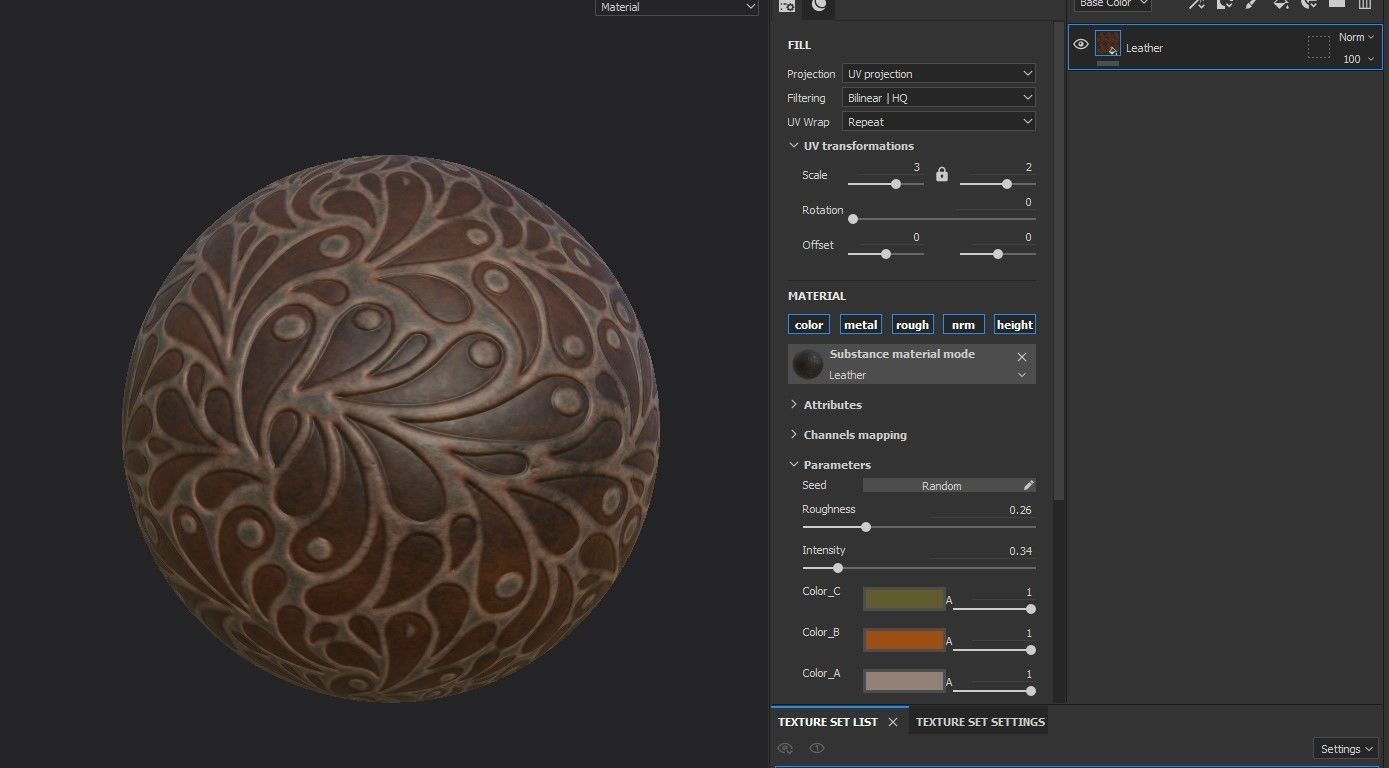Switch to the TEXTURE SET SETTINGS tab
This screenshot has height=768, width=1389.
980,722
